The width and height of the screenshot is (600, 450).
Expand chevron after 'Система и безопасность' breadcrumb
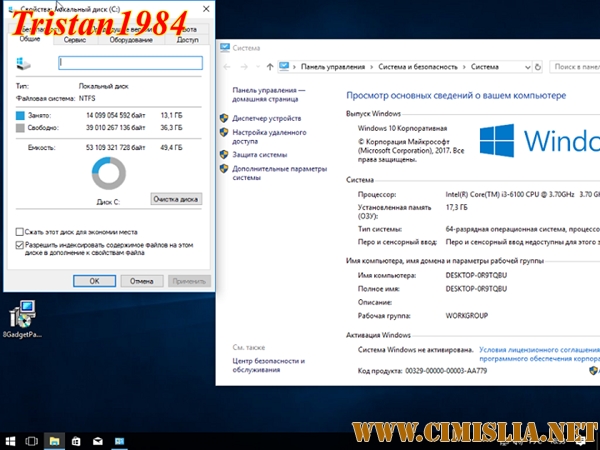click(x=465, y=67)
